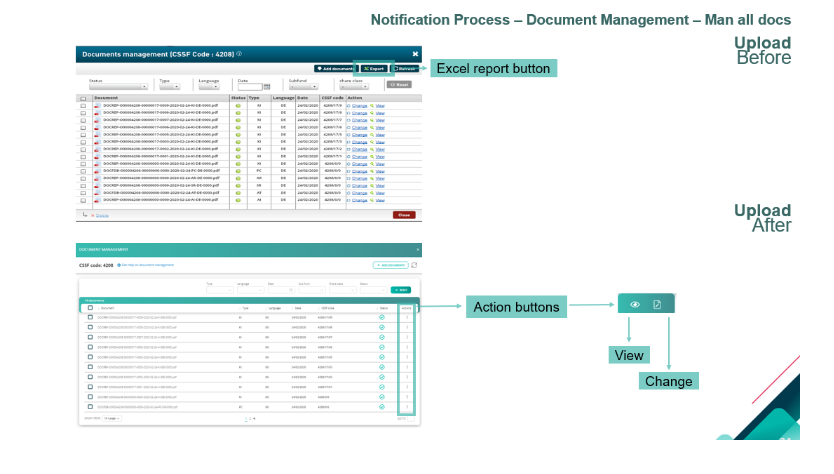
Task: Open Type filter dropdown in new window
Action: click(220, 290)
